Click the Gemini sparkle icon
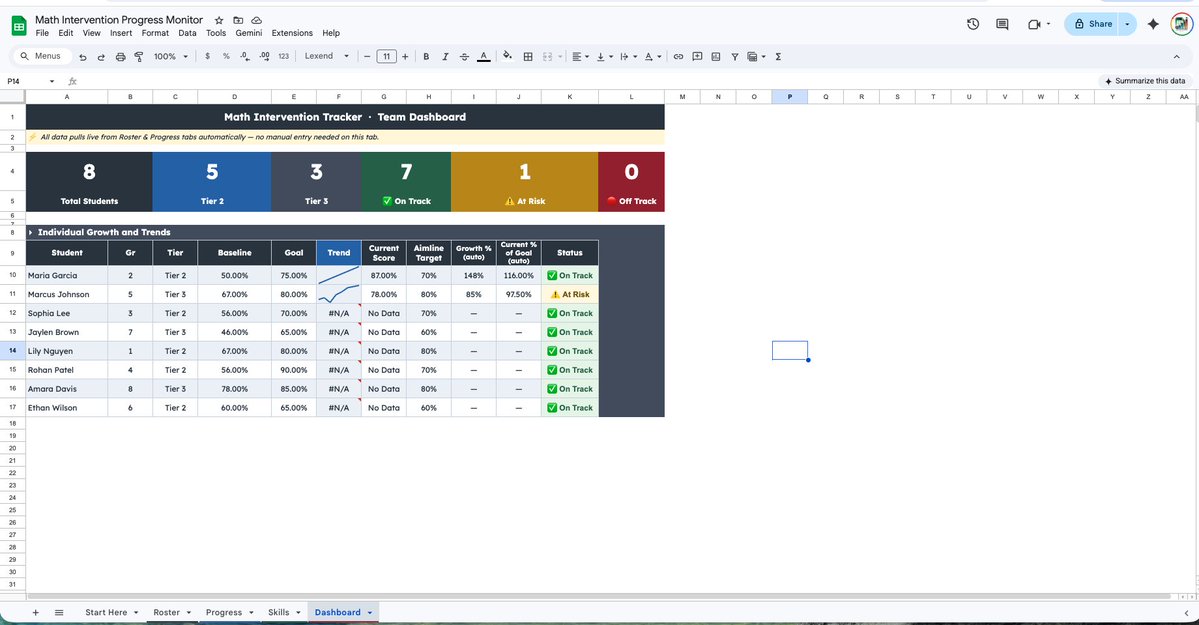This screenshot has width=1199, height=625. coord(1153,24)
